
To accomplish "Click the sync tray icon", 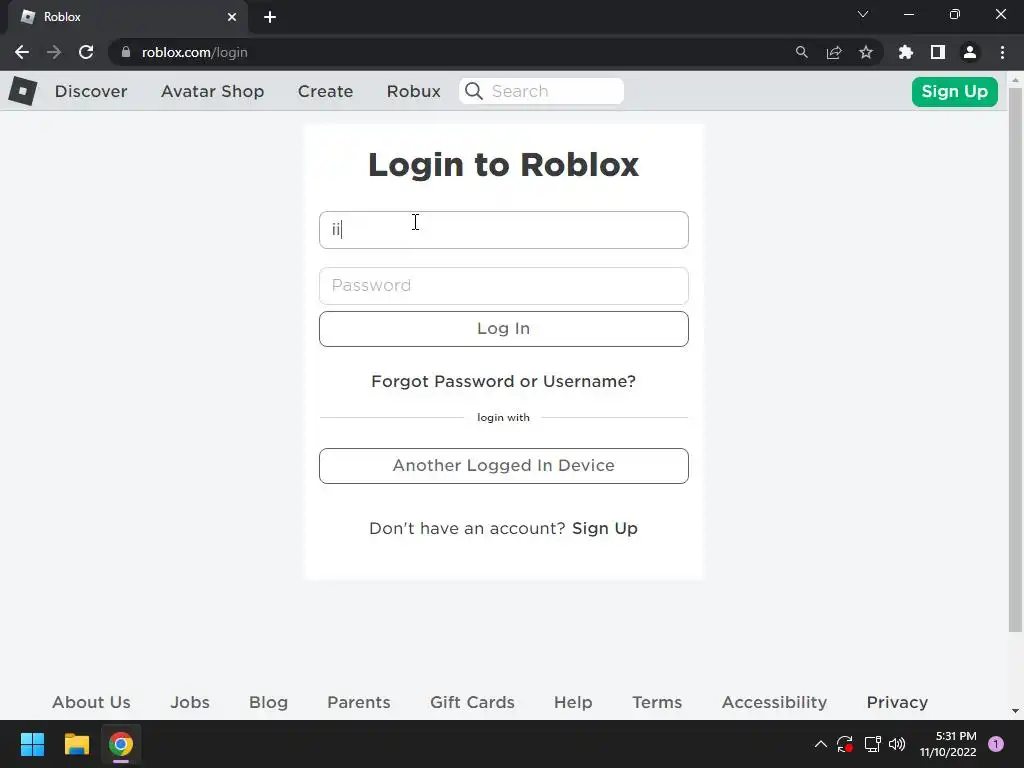I will coord(845,744).
